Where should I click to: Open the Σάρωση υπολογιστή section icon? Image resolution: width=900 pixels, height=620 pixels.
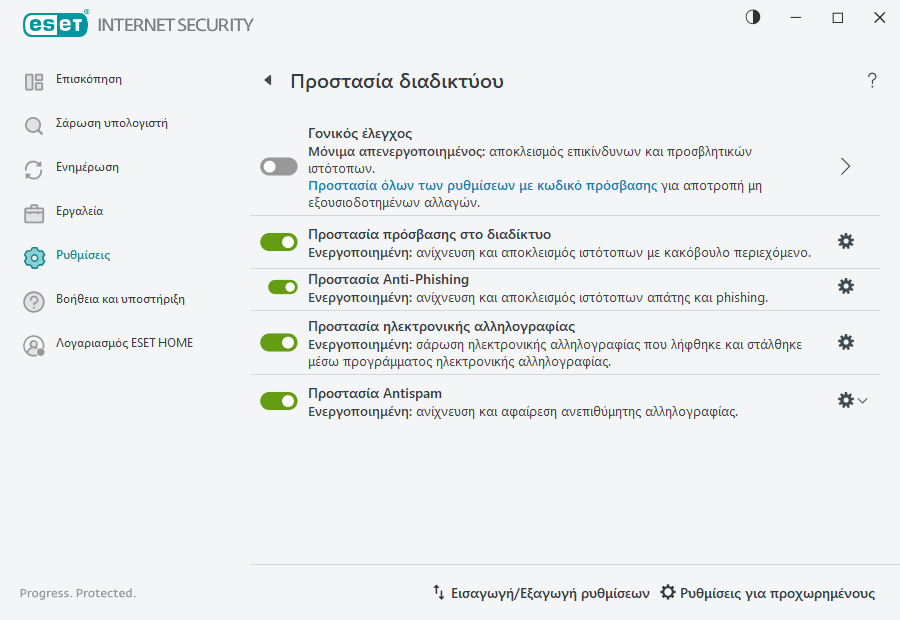pyautogui.click(x=33, y=125)
